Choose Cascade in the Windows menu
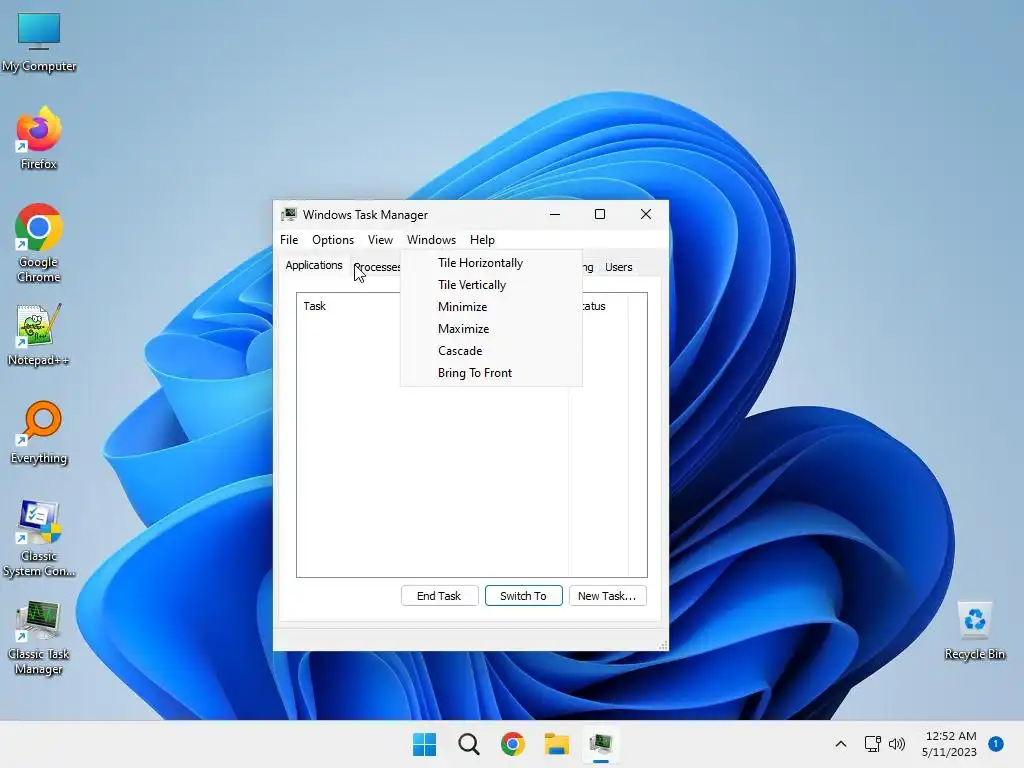This screenshot has height=768, width=1024. [x=491, y=351]
